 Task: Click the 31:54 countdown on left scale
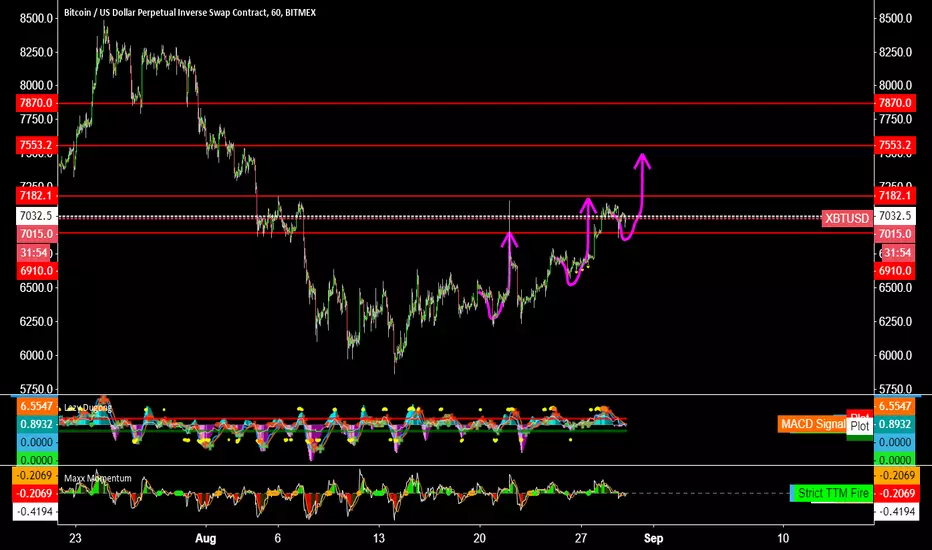coord(34,253)
